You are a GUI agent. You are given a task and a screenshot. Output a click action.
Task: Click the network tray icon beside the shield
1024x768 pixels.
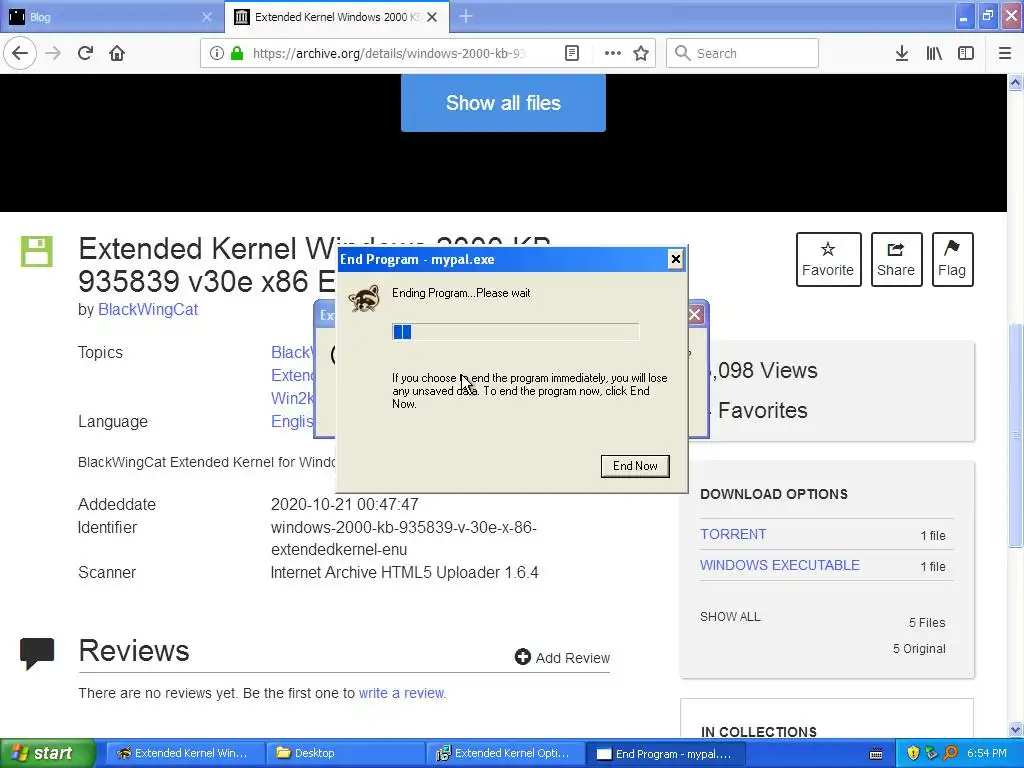point(931,753)
